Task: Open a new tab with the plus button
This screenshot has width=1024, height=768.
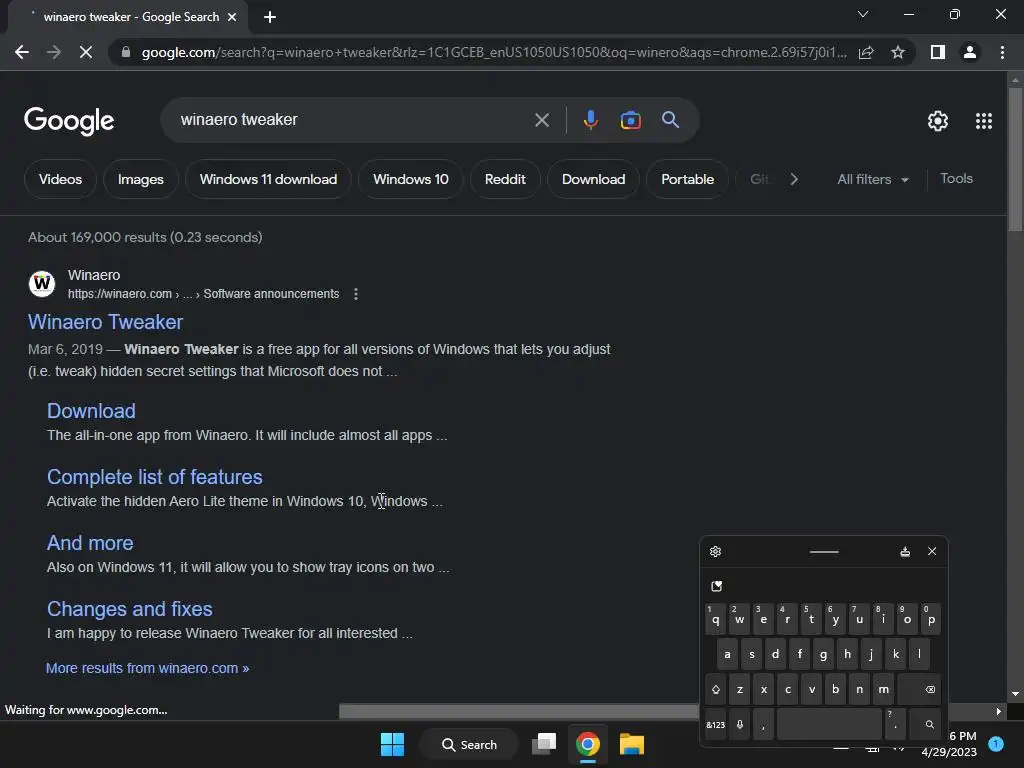Action: click(270, 17)
